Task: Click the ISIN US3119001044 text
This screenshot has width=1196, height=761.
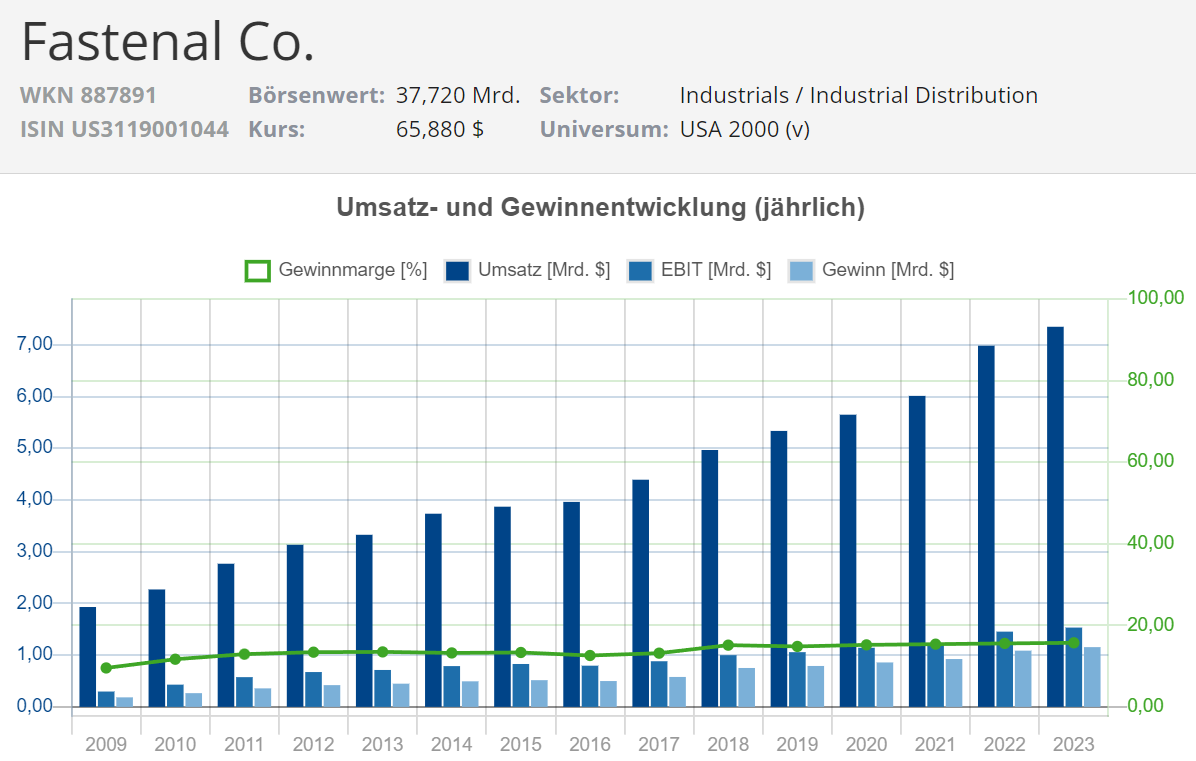Action: 124,129
